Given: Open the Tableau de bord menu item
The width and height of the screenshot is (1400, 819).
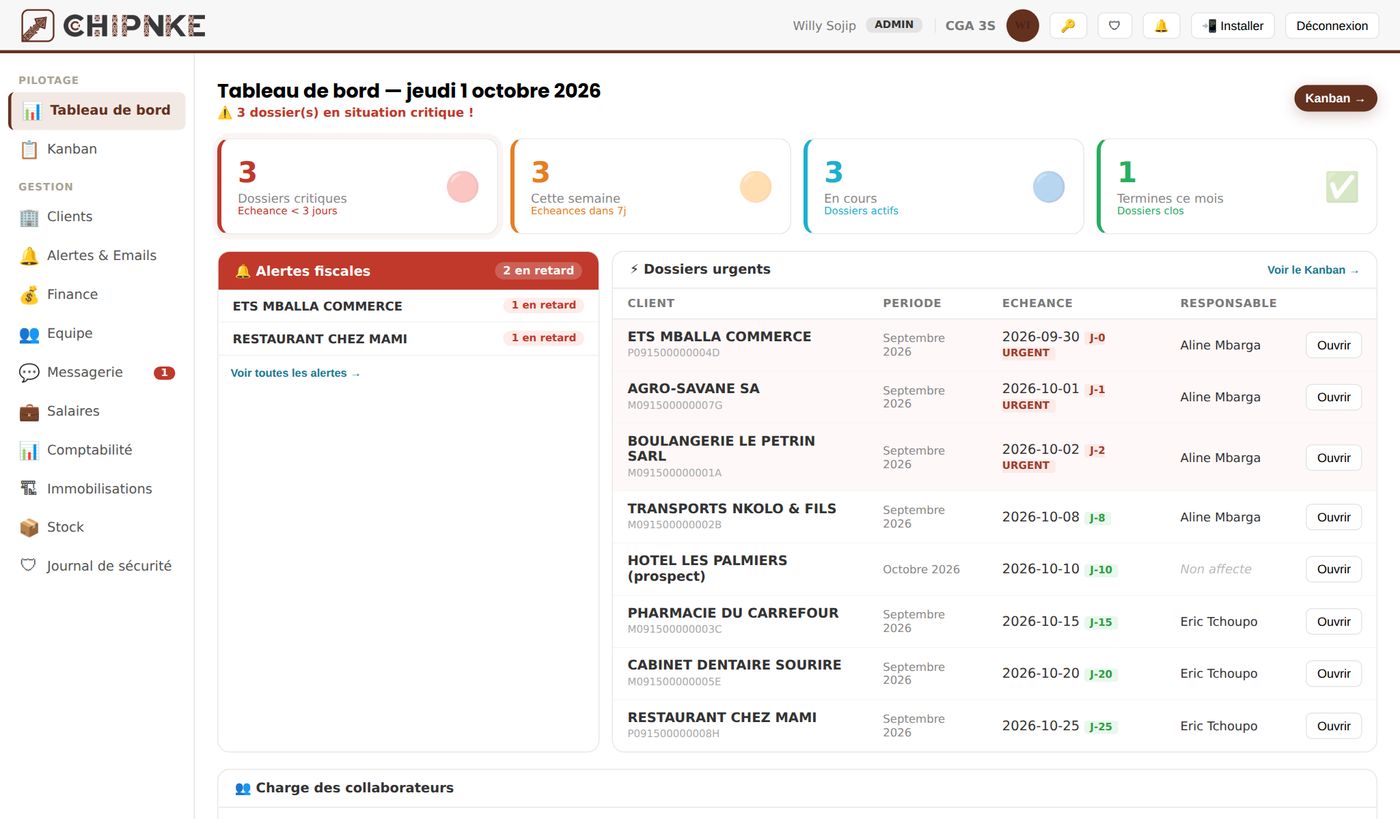Looking at the screenshot, I should coord(97,111).
